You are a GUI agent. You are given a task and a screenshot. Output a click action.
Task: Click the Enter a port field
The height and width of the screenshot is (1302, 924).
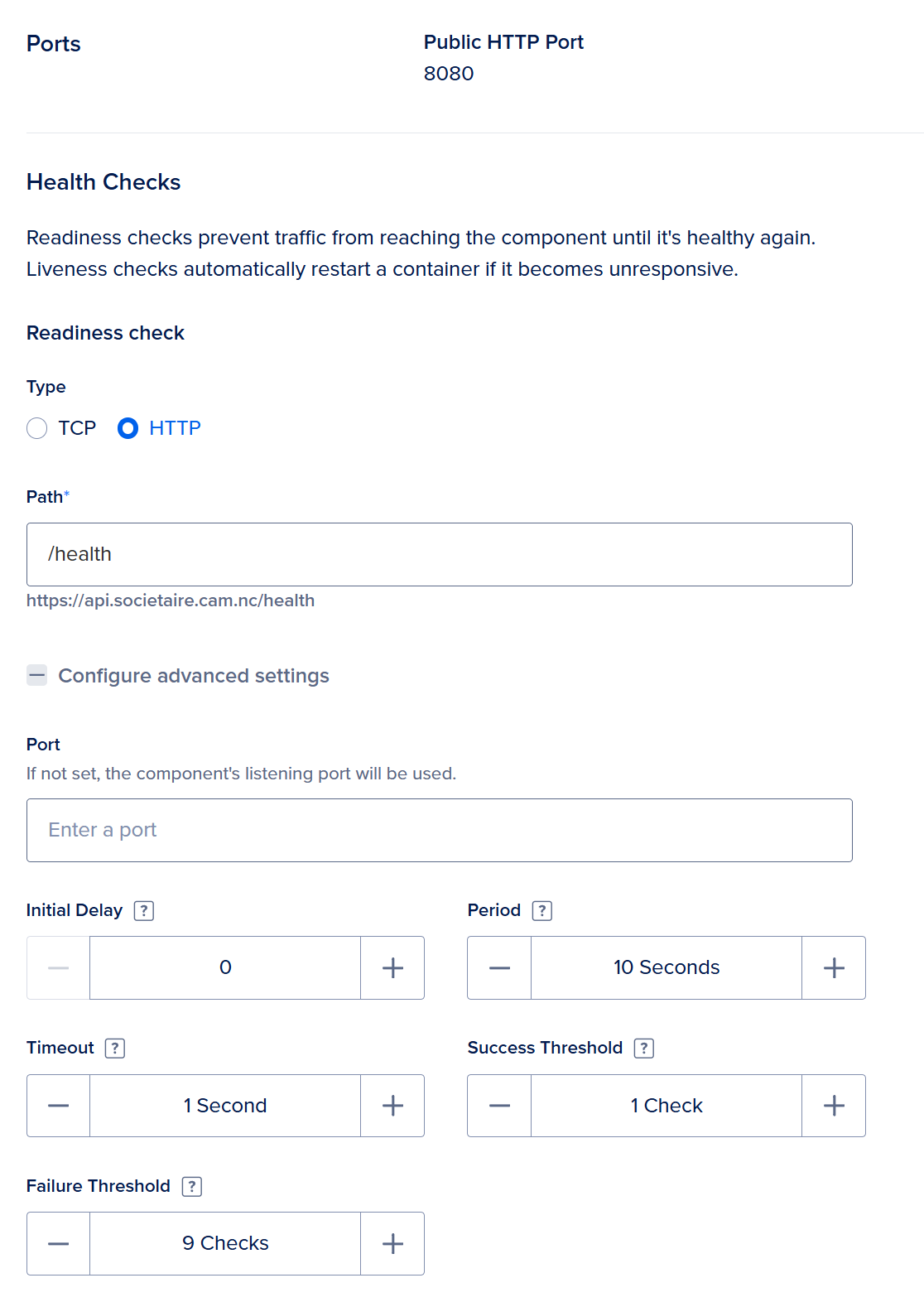[x=439, y=830]
